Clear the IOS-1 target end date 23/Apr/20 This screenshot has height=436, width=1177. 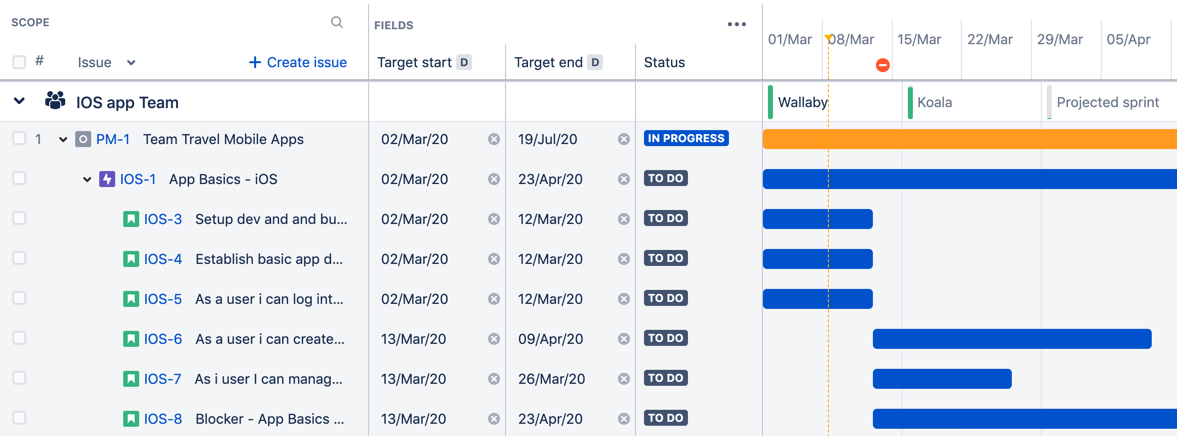coord(624,179)
